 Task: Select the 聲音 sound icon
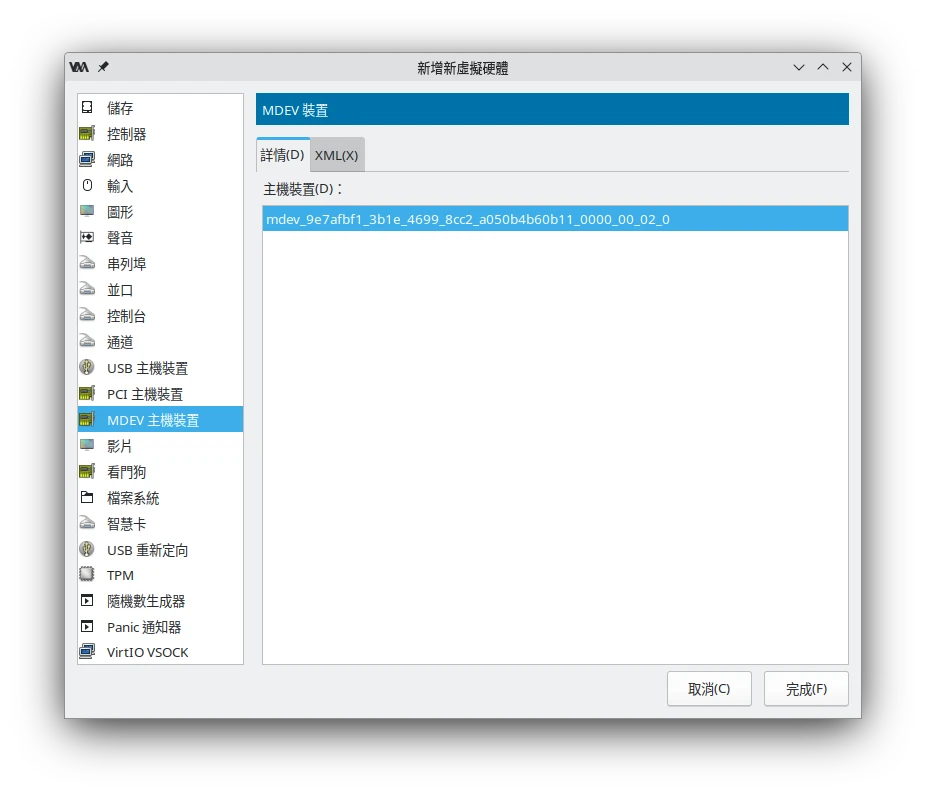pos(87,237)
